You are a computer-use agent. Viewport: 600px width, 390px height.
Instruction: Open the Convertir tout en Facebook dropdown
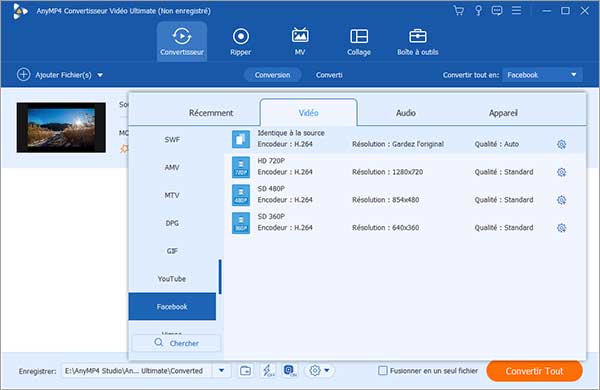(543, 75)
